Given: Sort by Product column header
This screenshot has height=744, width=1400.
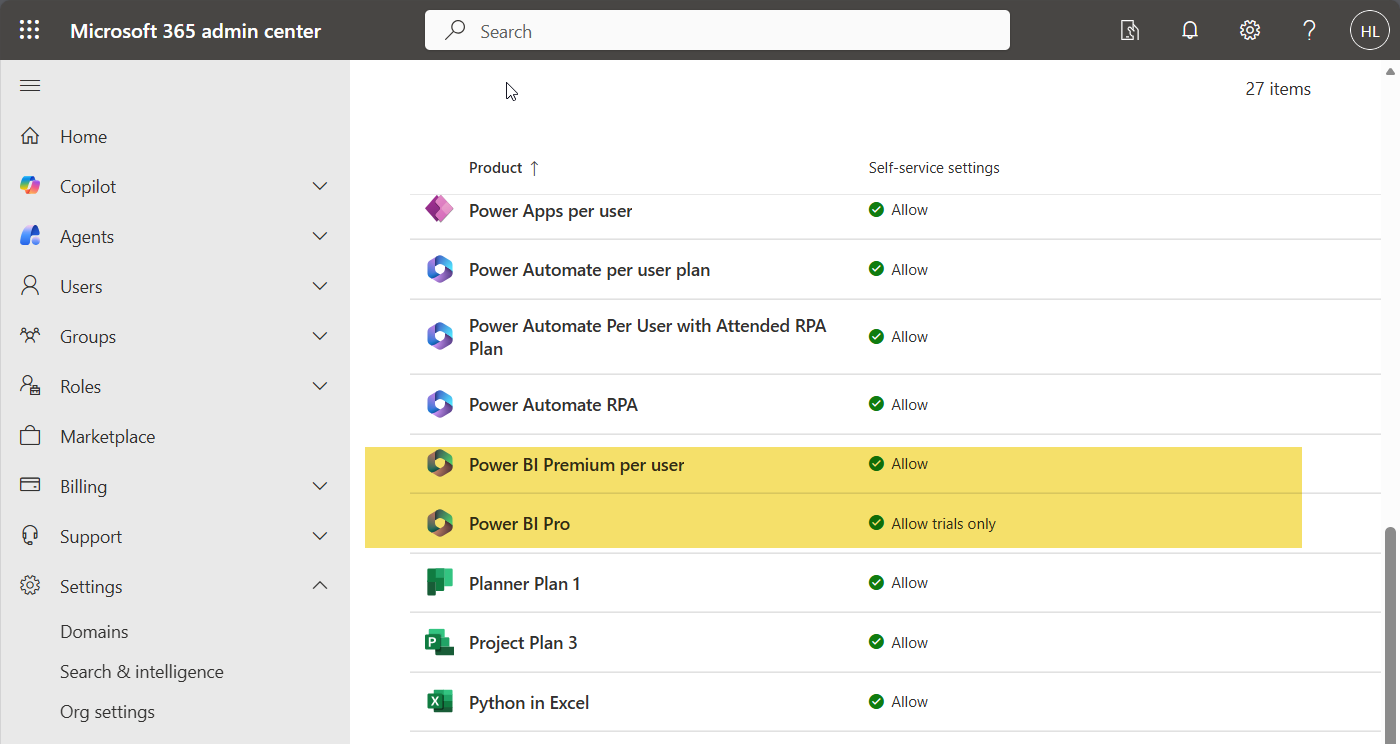Looking at the screenshot, I should tap(496, 168).
